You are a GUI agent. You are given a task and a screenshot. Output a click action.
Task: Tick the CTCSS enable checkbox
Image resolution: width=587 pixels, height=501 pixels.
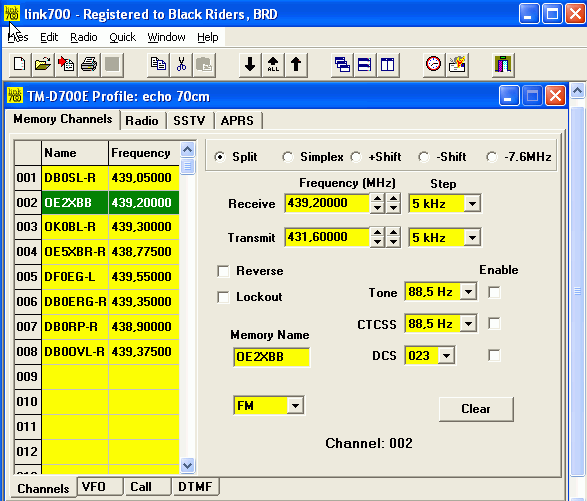click(x=494, y=324)
